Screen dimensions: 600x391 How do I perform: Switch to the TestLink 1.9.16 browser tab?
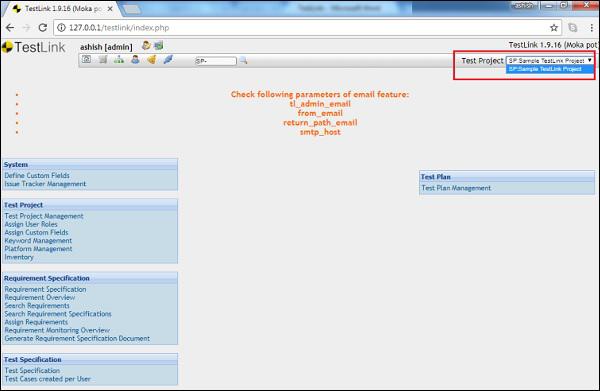(x=63, y=8)
